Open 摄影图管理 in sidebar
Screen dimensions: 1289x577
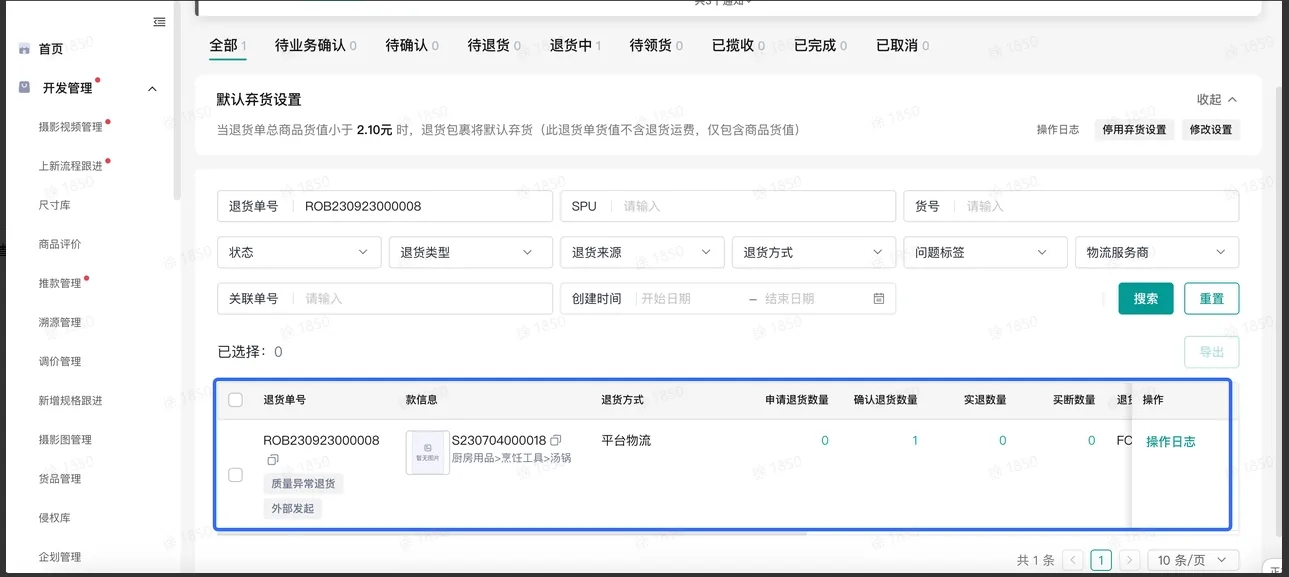65,439
